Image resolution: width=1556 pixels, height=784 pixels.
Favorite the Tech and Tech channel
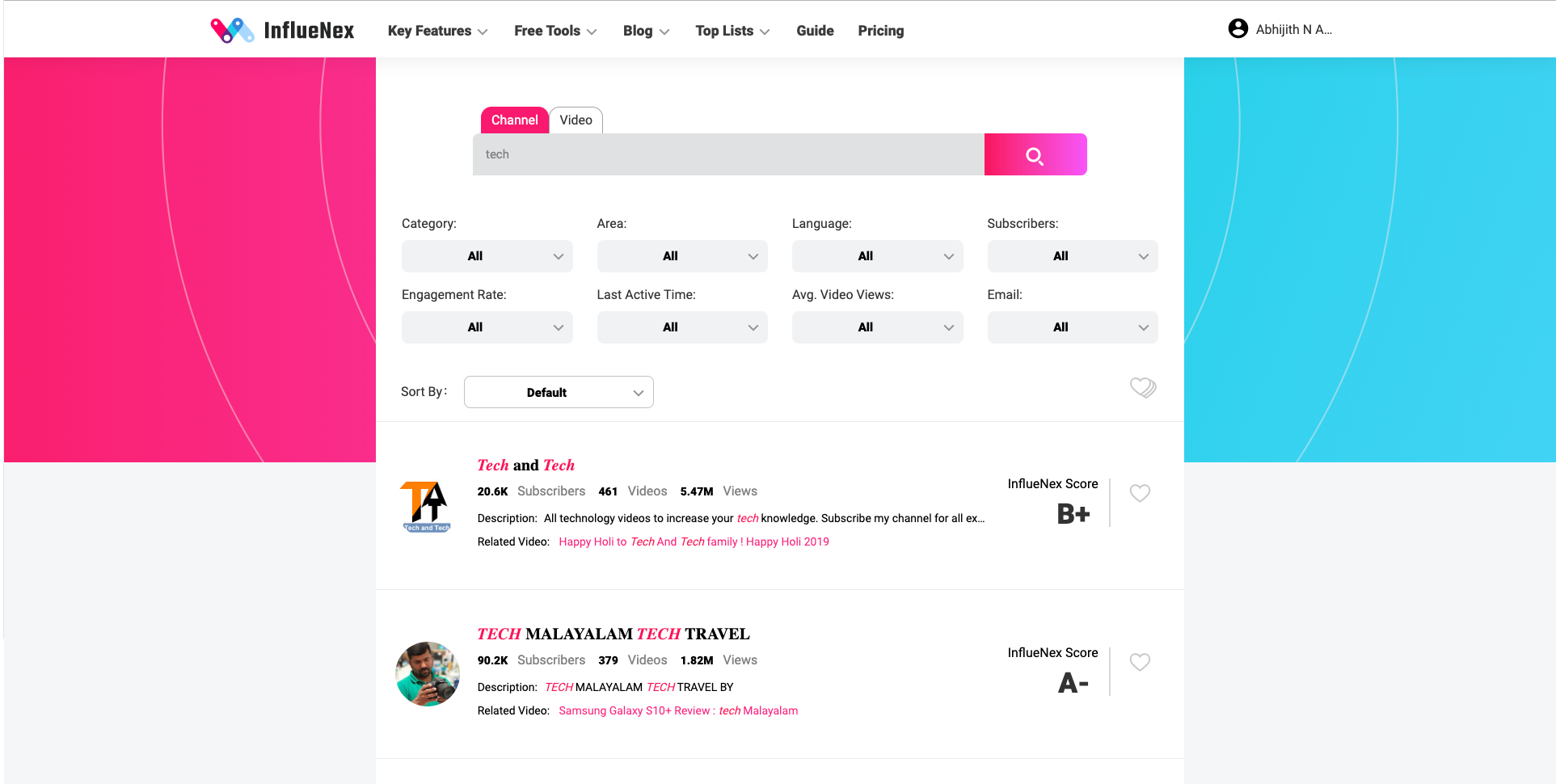1140,493
